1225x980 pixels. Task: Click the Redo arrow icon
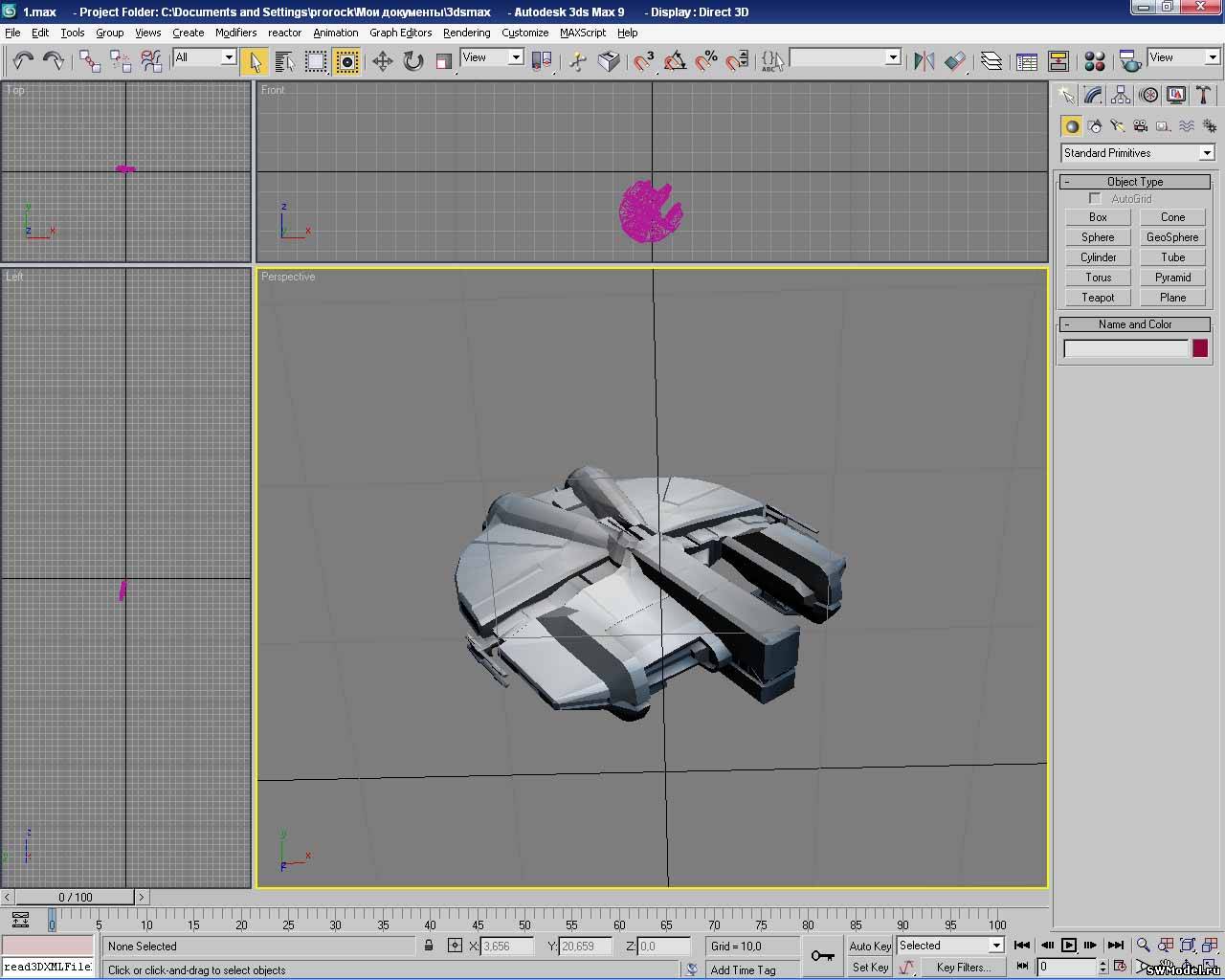54,61
